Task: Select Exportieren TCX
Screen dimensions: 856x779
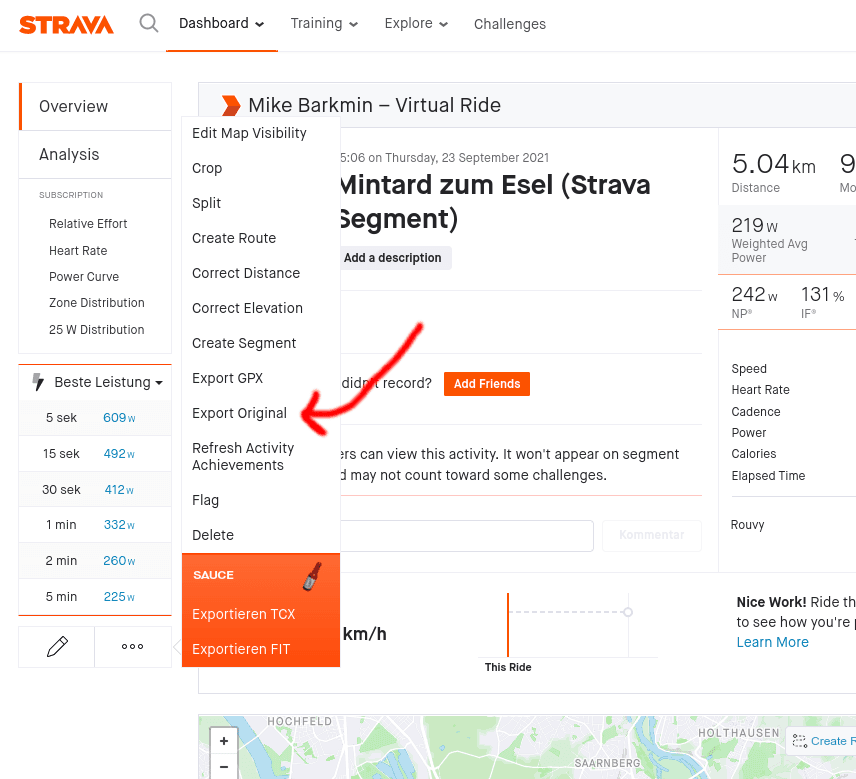Action: click(243, 614)
